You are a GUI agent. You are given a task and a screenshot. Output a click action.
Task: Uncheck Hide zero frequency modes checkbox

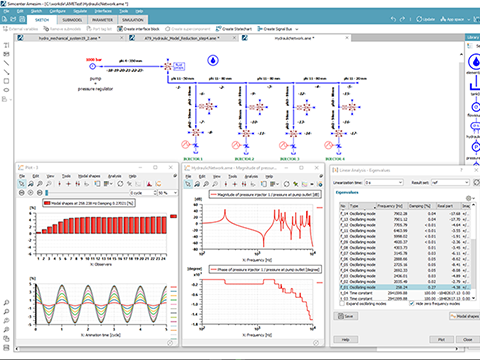click(x=412, y=304)
